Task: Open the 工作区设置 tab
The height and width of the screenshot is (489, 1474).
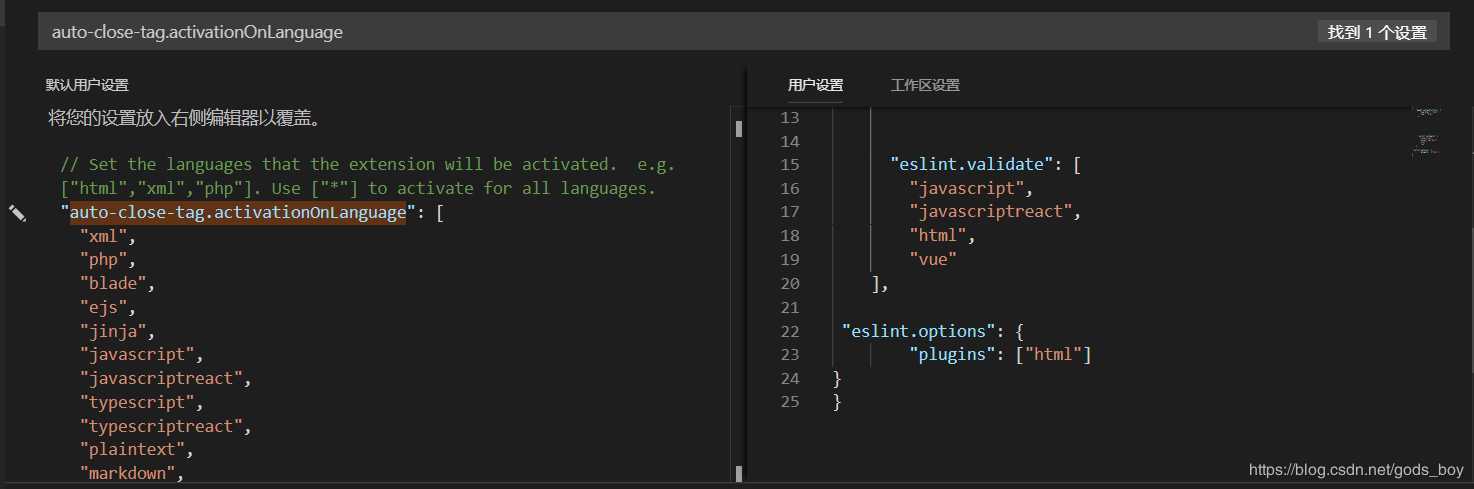Action: coord(925,85)
